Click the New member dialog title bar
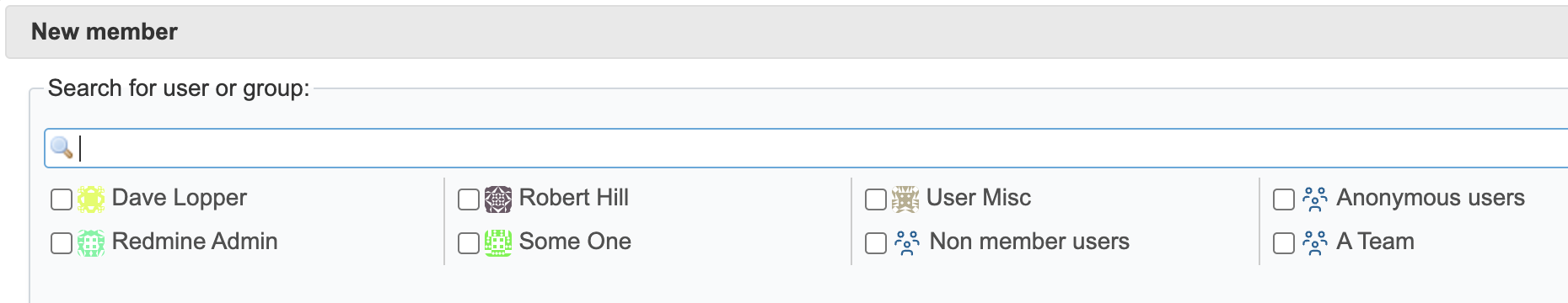Image resolution: width=1568 pixels, height=303 pixels. [787, 32]
